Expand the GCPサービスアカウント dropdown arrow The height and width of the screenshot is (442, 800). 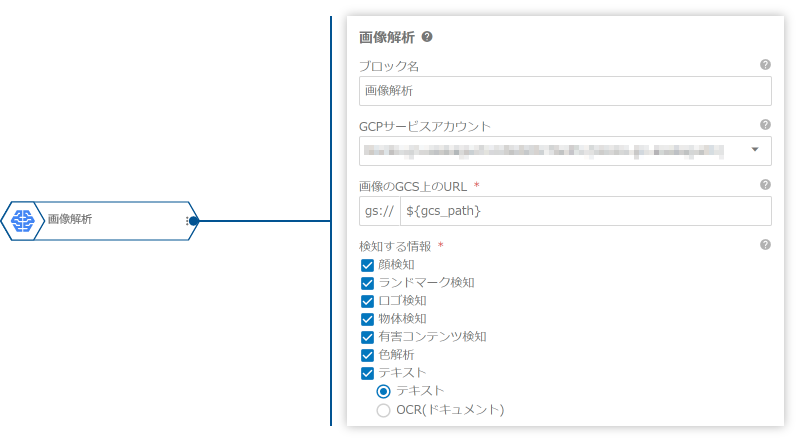[754, 151]
